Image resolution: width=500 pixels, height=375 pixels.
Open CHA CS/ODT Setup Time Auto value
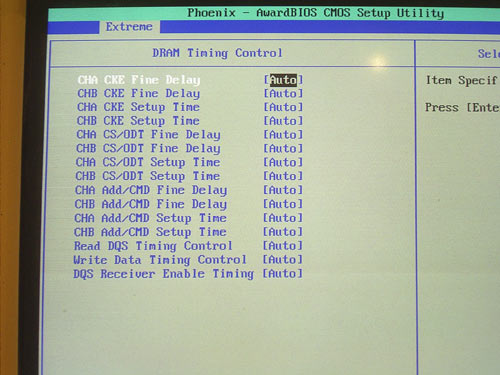tap(283, 162)
